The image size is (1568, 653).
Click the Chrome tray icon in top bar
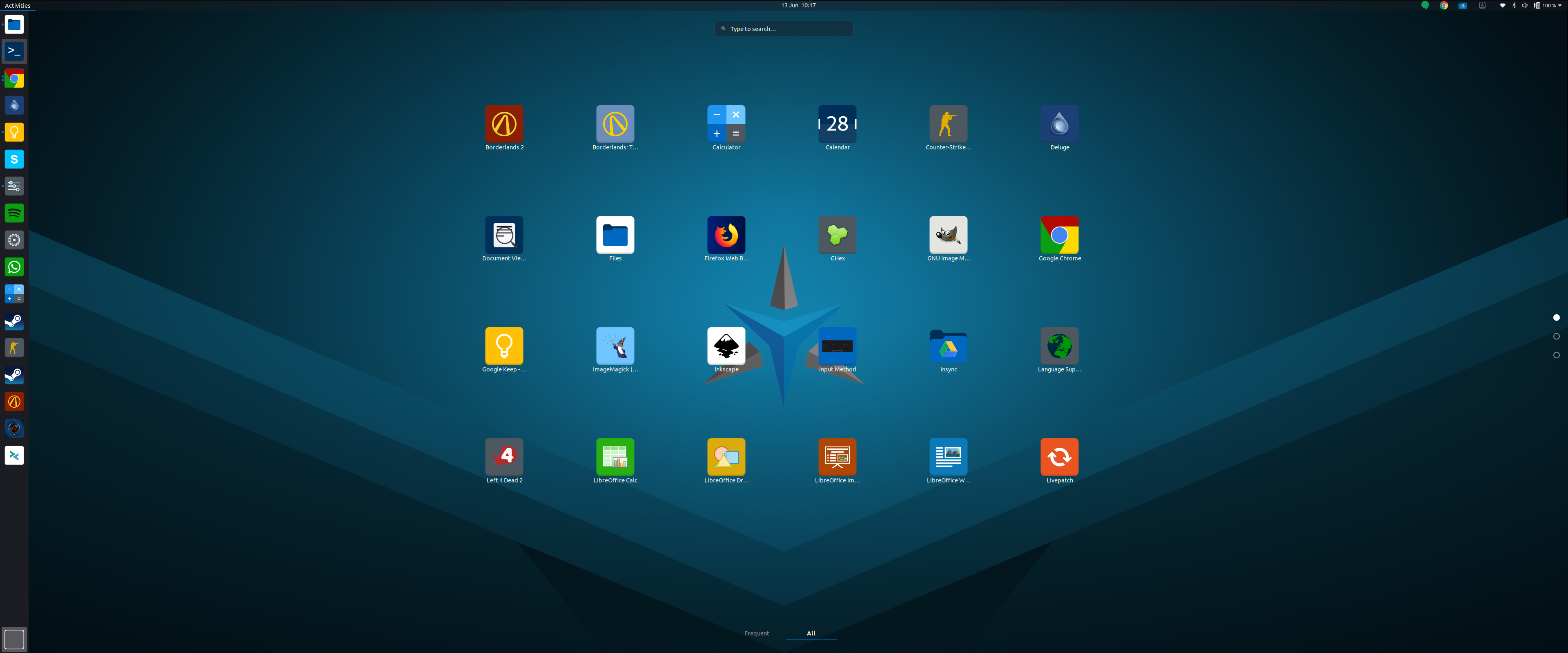point(1443,5)
